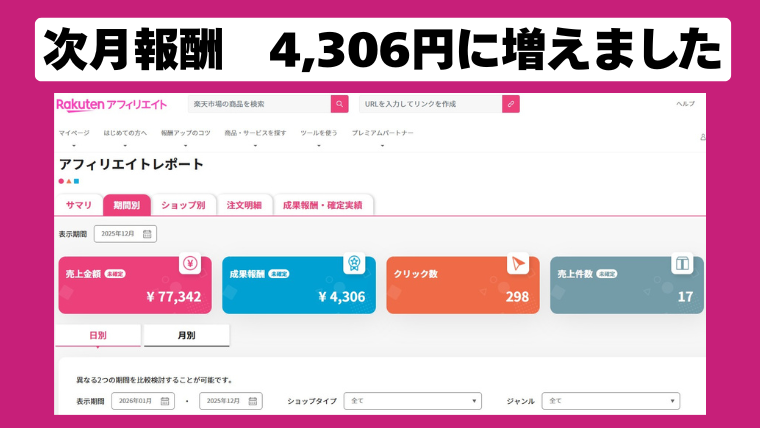The image size is (760, 428).
Task: Open calendar icon in 2025年12月 display period
Action: pyautogui.click(x=147, y=234)
